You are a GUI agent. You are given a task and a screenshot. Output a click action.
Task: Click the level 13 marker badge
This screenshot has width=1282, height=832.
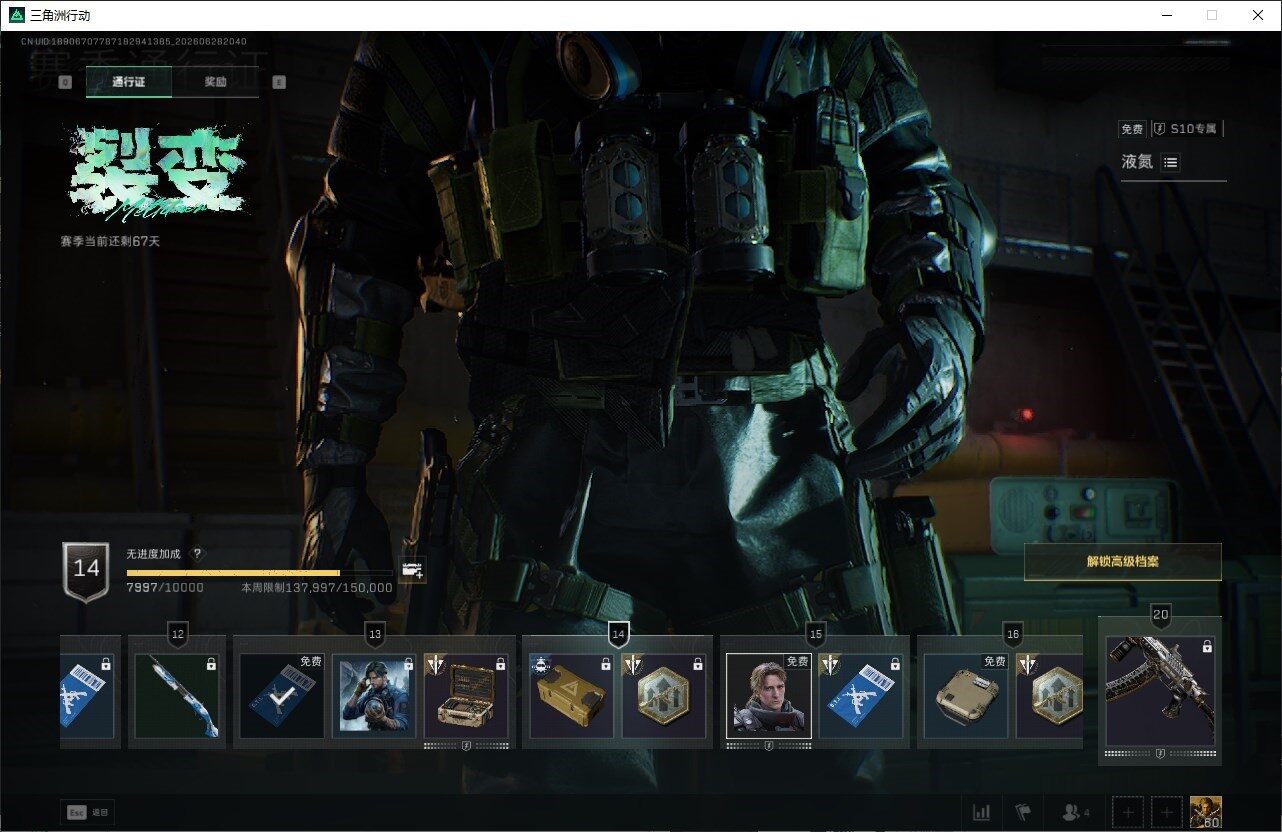375,634
